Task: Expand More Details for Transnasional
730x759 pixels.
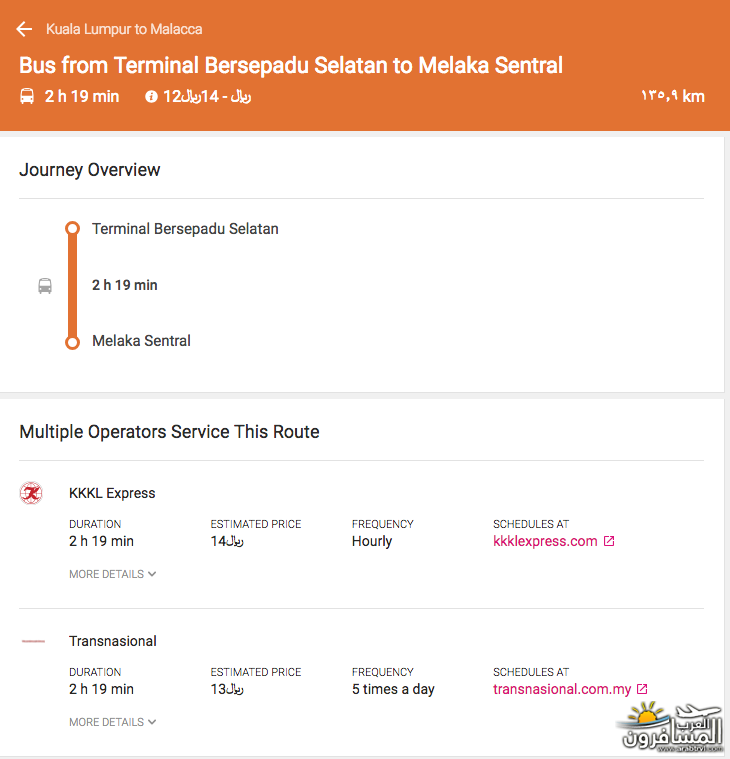Action: click(112, 722)
